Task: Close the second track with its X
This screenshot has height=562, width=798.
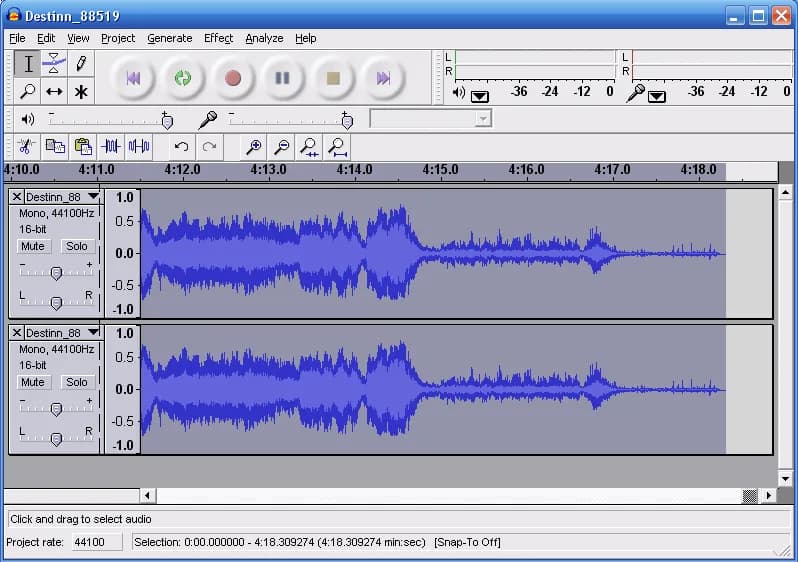Action: point(16,332)
